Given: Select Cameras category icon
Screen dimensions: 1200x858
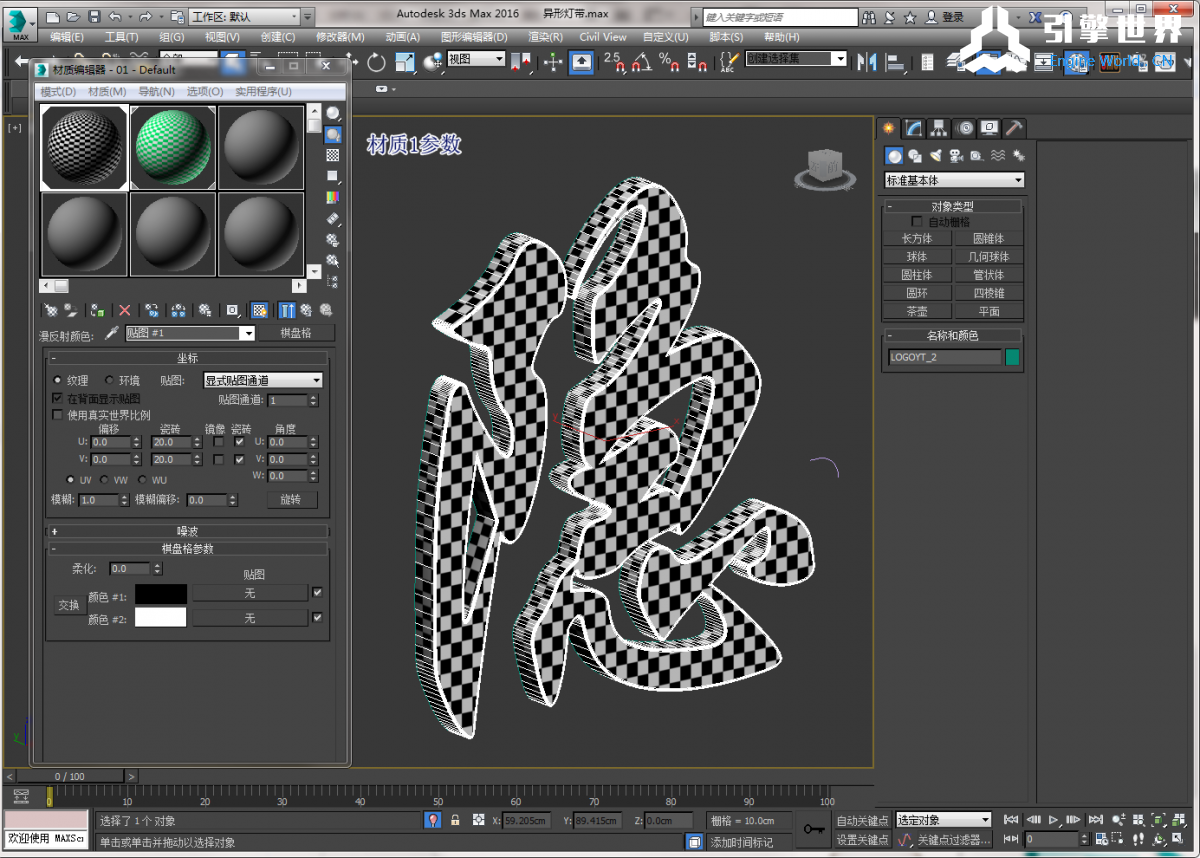Looking at the screenshot, I should [956, 156].
